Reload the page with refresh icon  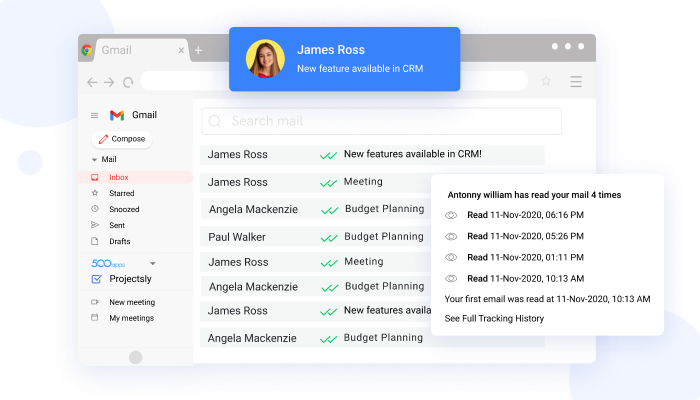coord(128,82)
